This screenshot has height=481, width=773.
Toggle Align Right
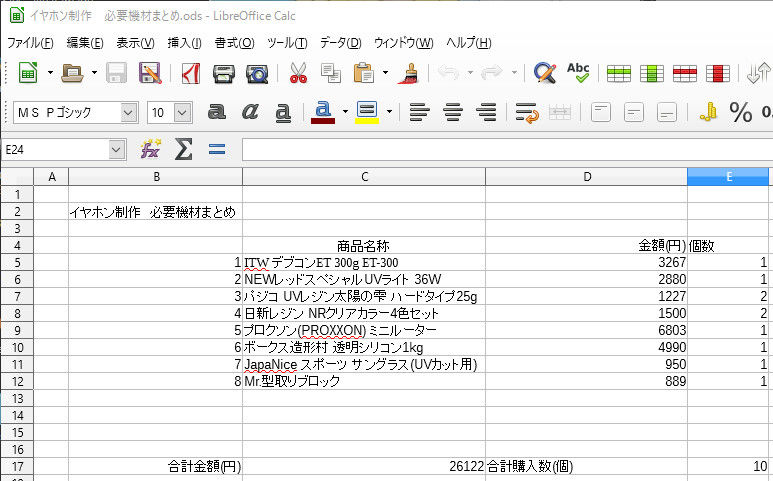(486, 112)
